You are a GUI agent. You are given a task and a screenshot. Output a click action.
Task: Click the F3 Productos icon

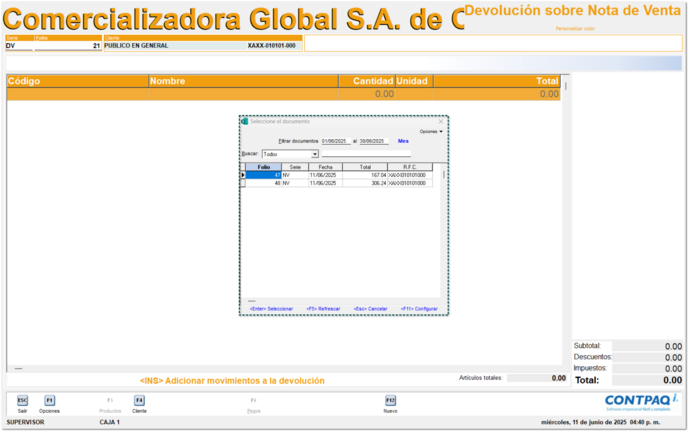pyautogui.click(x=110, y=400)
